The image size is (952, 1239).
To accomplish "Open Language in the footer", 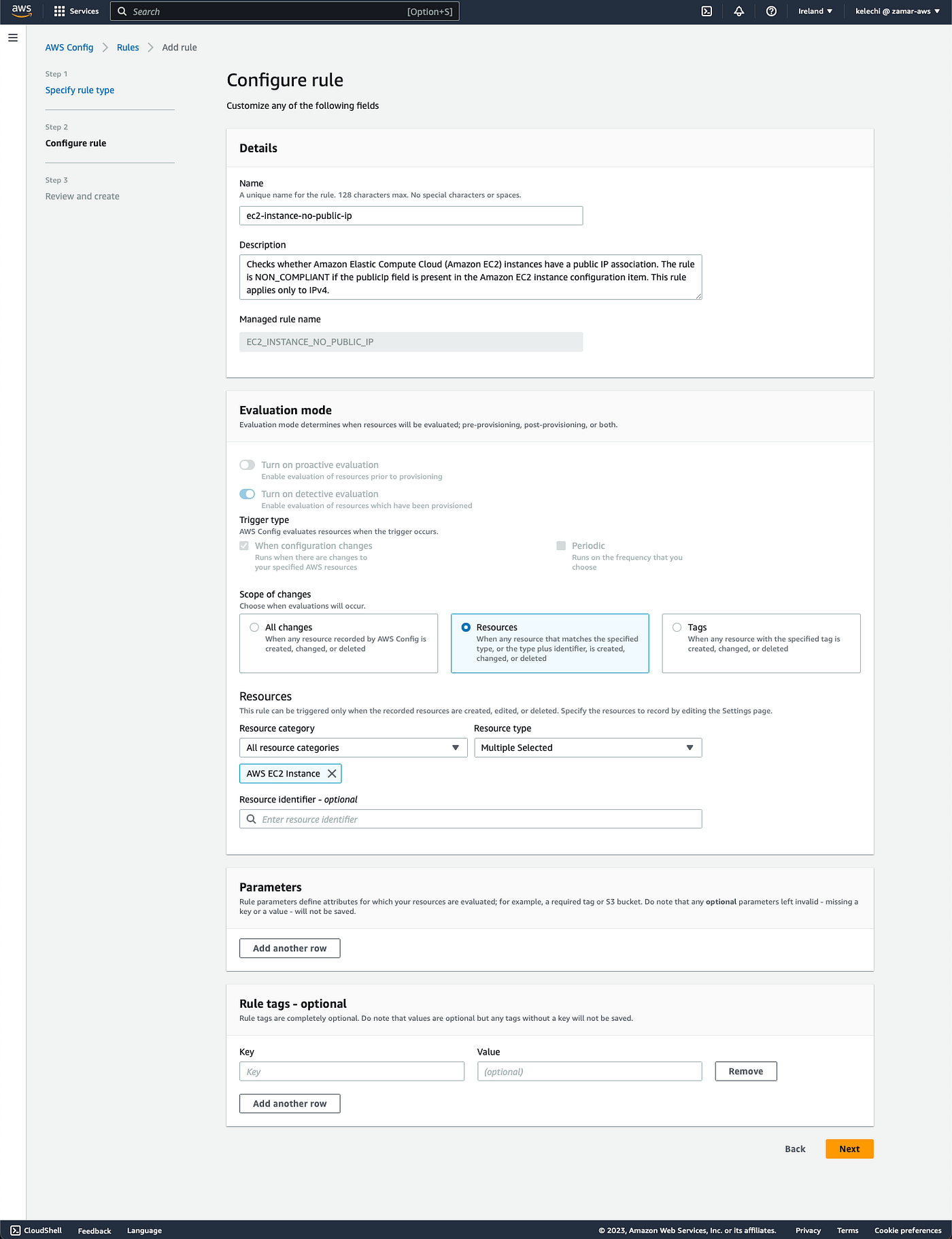I will [144, 1231].
